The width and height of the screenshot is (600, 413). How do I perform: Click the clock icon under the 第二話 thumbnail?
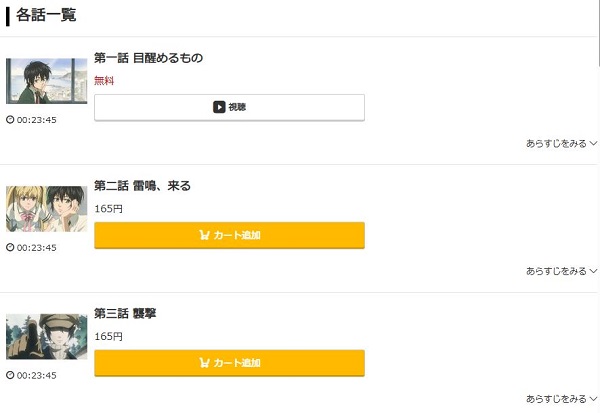(x=10, y=248)
